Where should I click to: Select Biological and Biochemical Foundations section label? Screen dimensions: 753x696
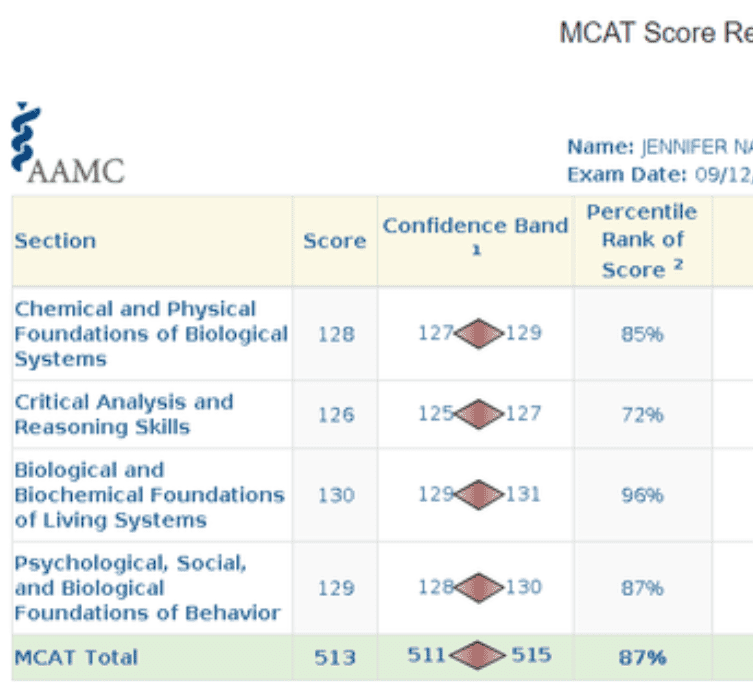(149, 494)
